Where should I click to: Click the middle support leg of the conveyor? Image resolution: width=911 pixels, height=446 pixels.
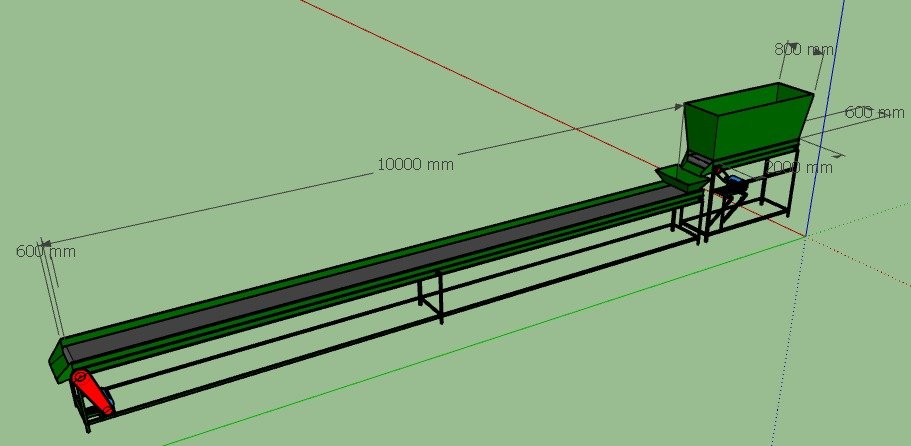coord(431,295)
